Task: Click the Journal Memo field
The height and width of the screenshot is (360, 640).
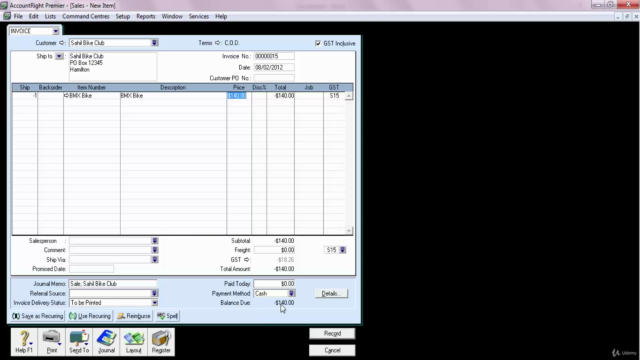Action: pyautogui.click(x=113, y=284)
